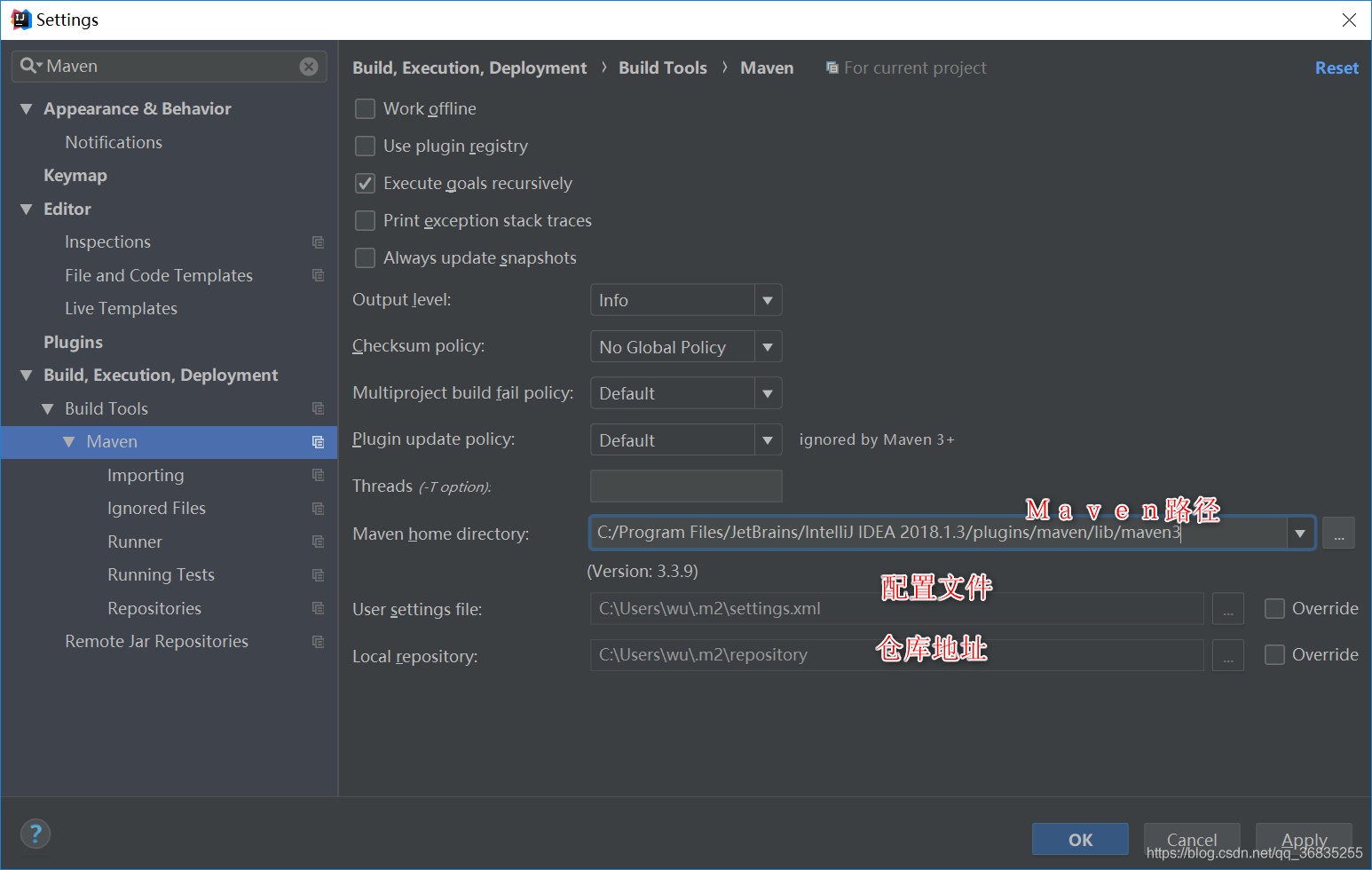The height and width of the screenshot is (870, 1372).
Task: Select Keymap in settings tree
Action: pos(75,176)
